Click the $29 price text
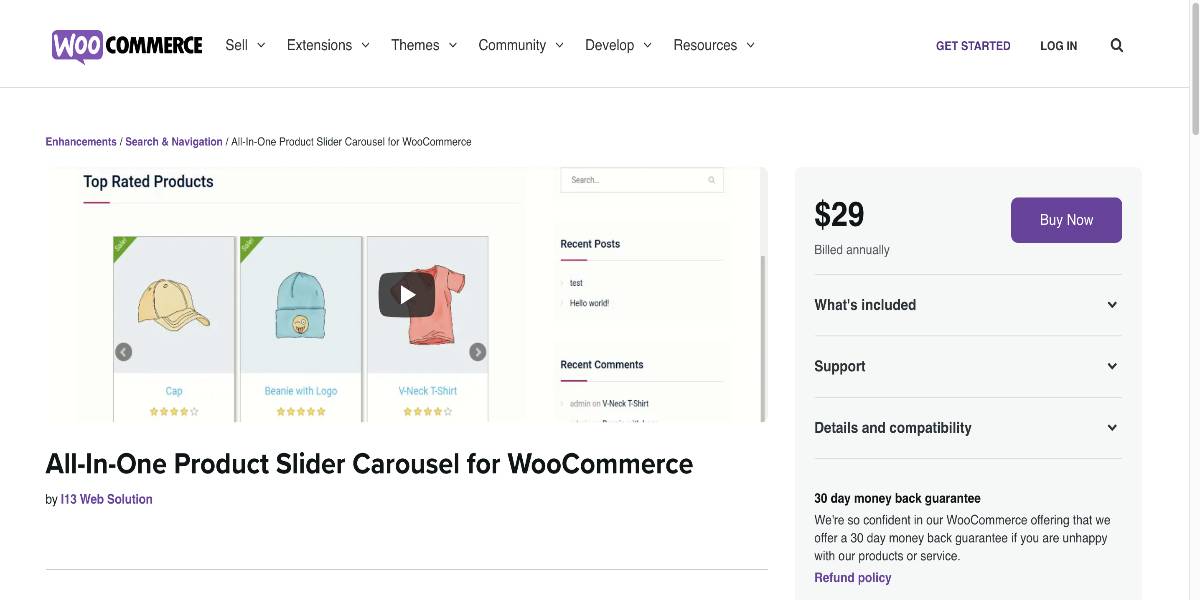Screen dimensions: 1200x600 [839, 215]
